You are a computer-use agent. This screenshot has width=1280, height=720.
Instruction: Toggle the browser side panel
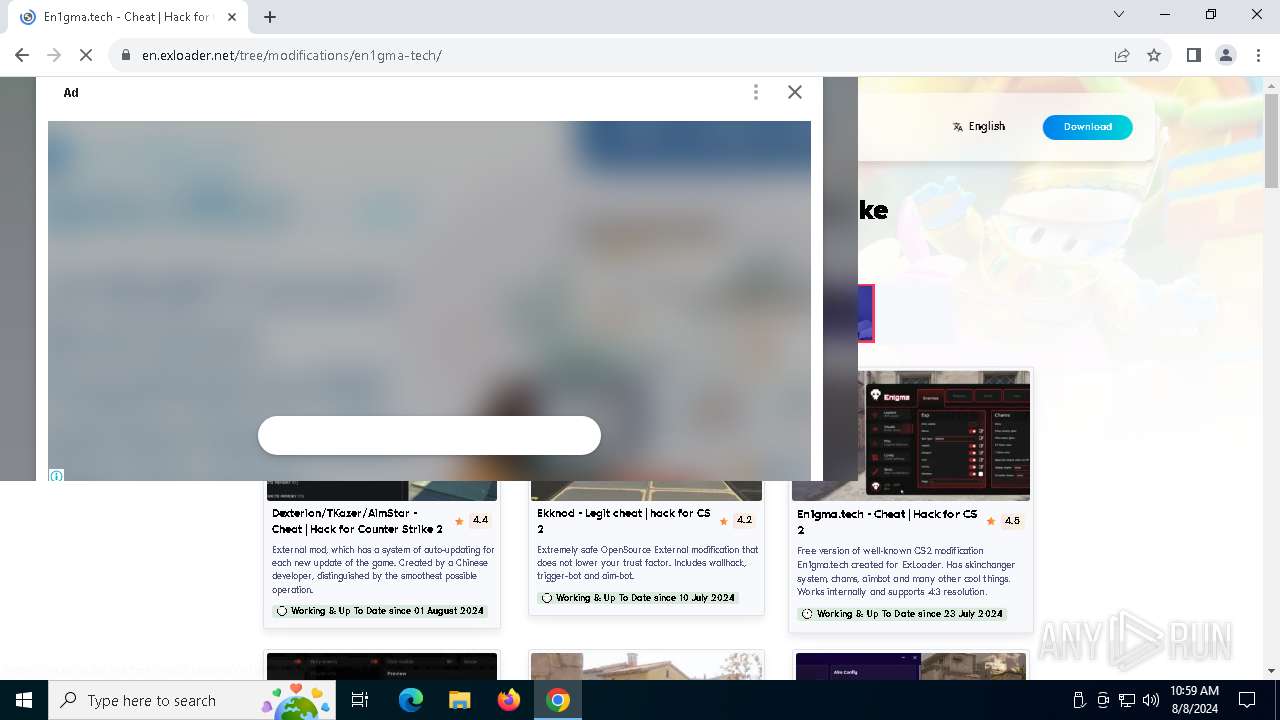[x=1193, y=55]
